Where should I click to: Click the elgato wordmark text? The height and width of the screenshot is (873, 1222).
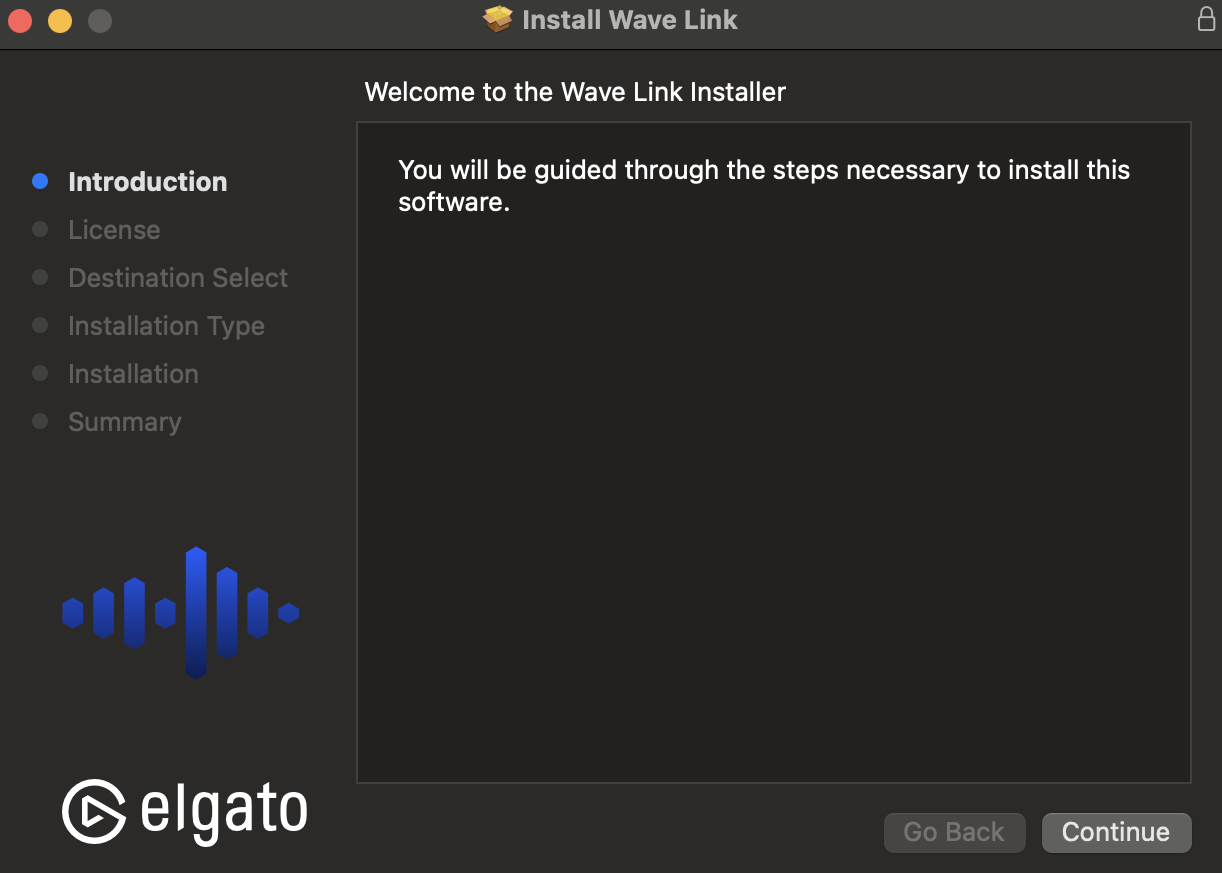click(x=224, y=811)
